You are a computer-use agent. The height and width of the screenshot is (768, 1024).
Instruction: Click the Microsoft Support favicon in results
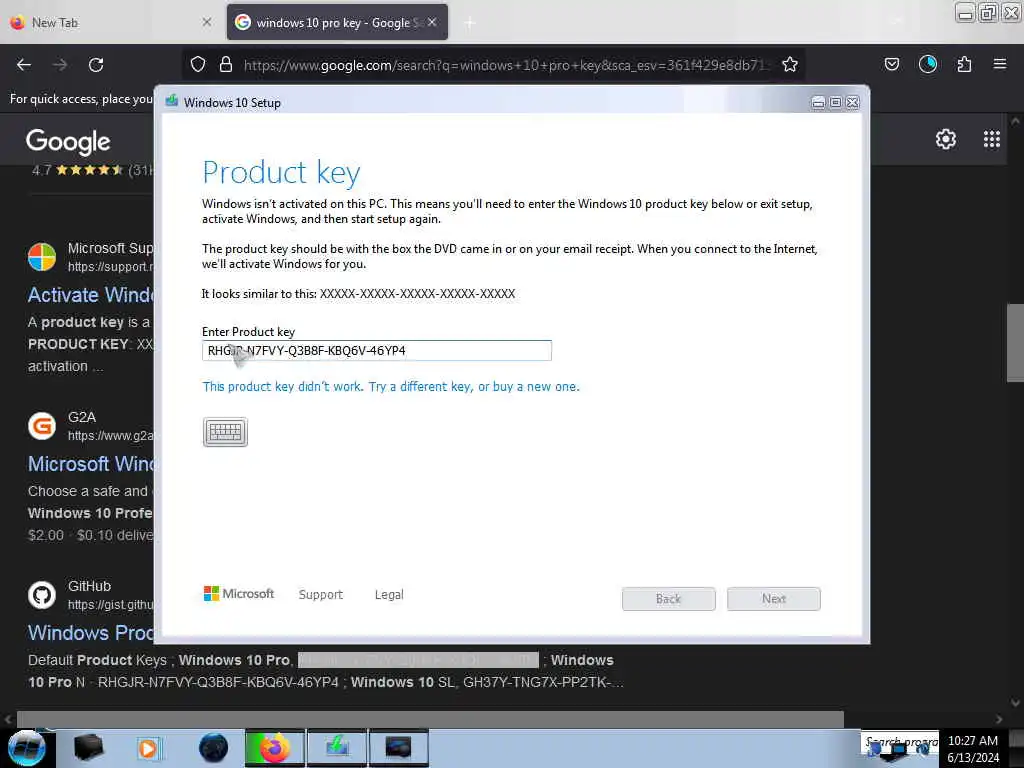click(42, 257)
